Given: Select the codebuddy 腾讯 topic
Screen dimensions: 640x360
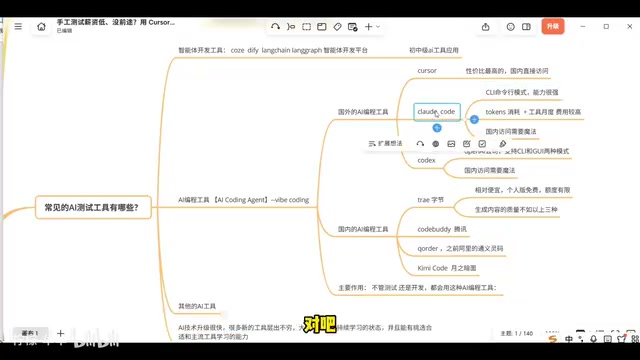Looking at the screenshot, I should coord(442,229).
